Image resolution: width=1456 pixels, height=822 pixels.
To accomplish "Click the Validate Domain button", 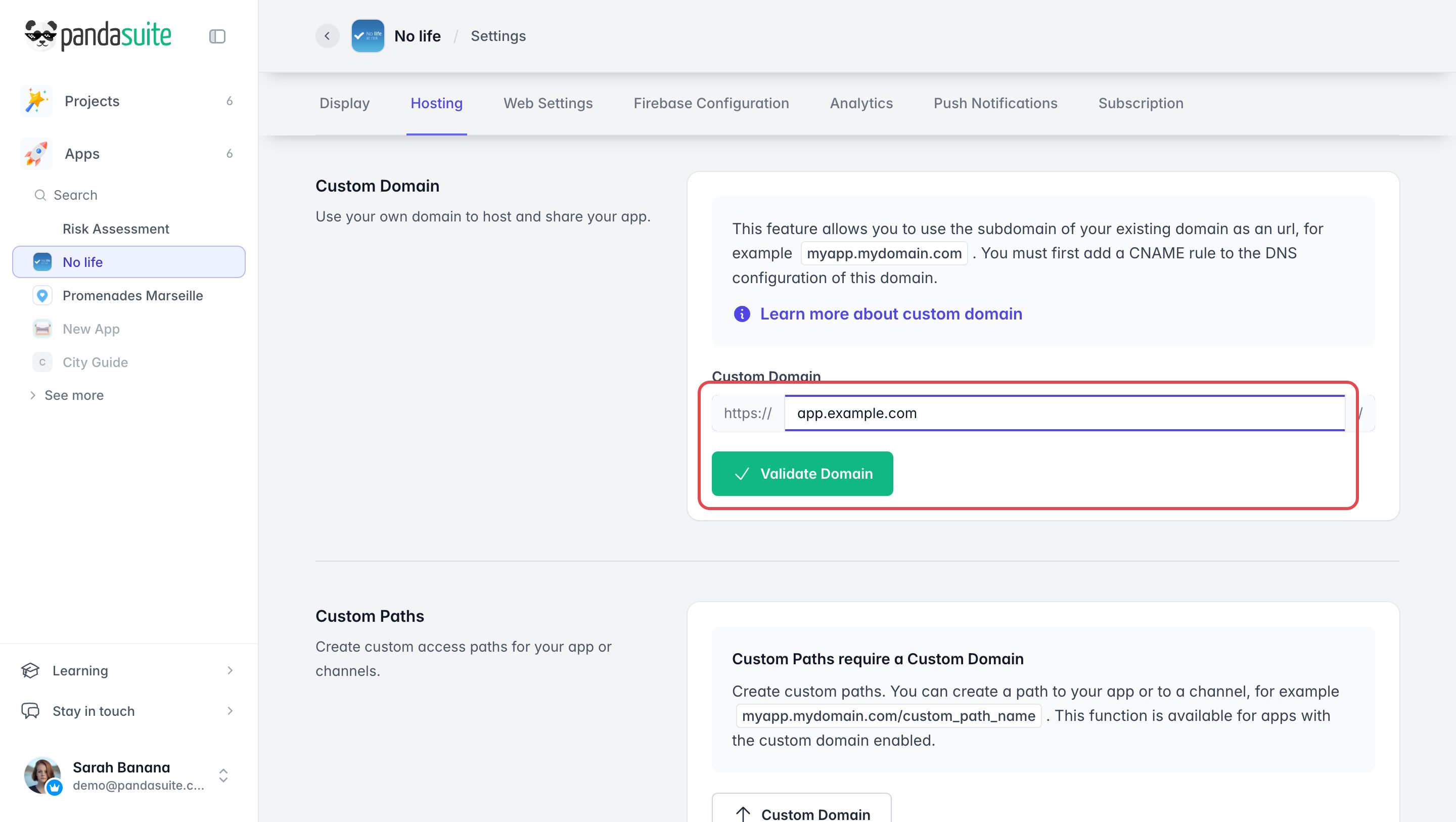I will click(802, 473).
